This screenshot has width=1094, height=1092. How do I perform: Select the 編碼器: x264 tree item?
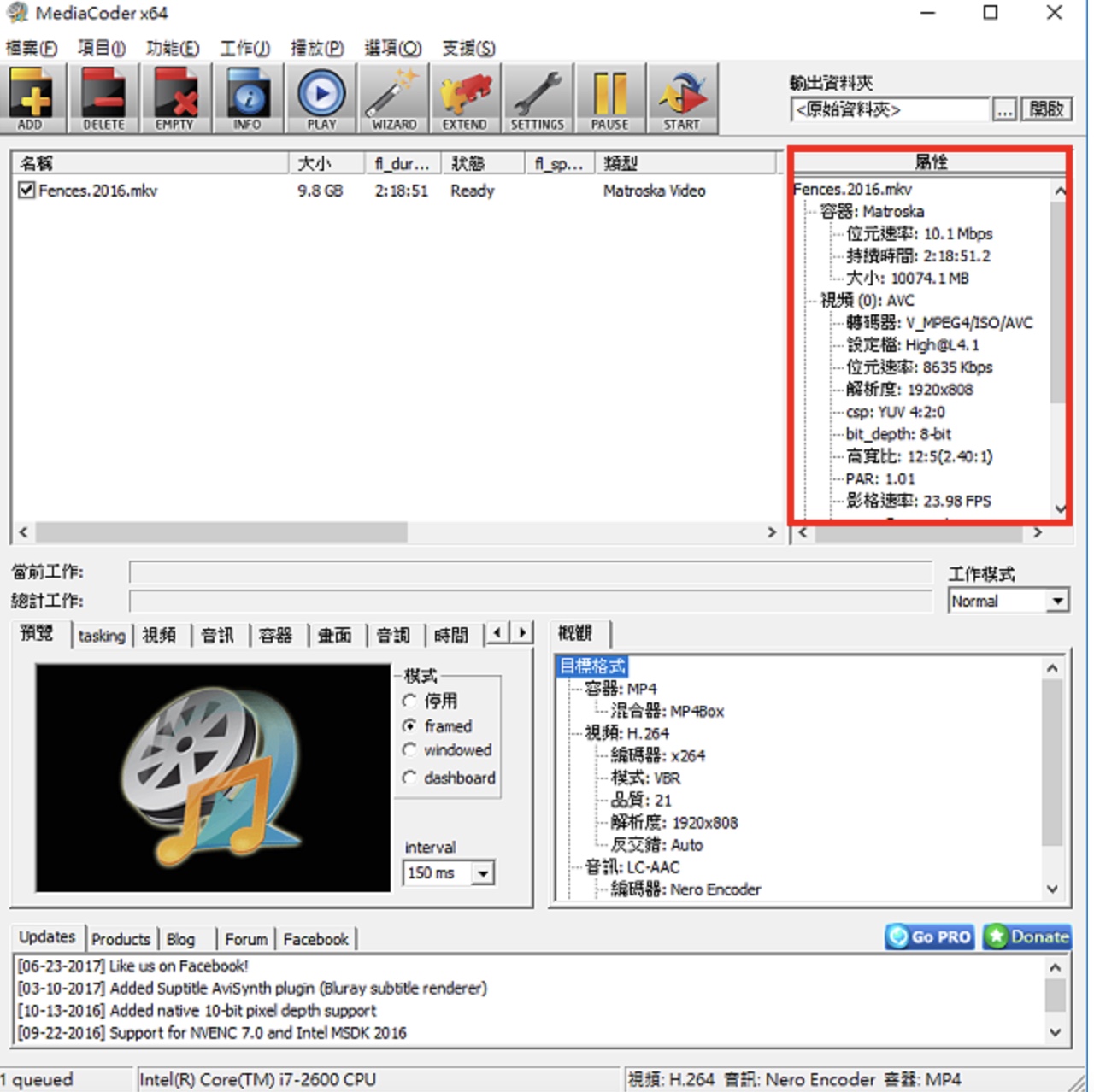coord(657,755)
